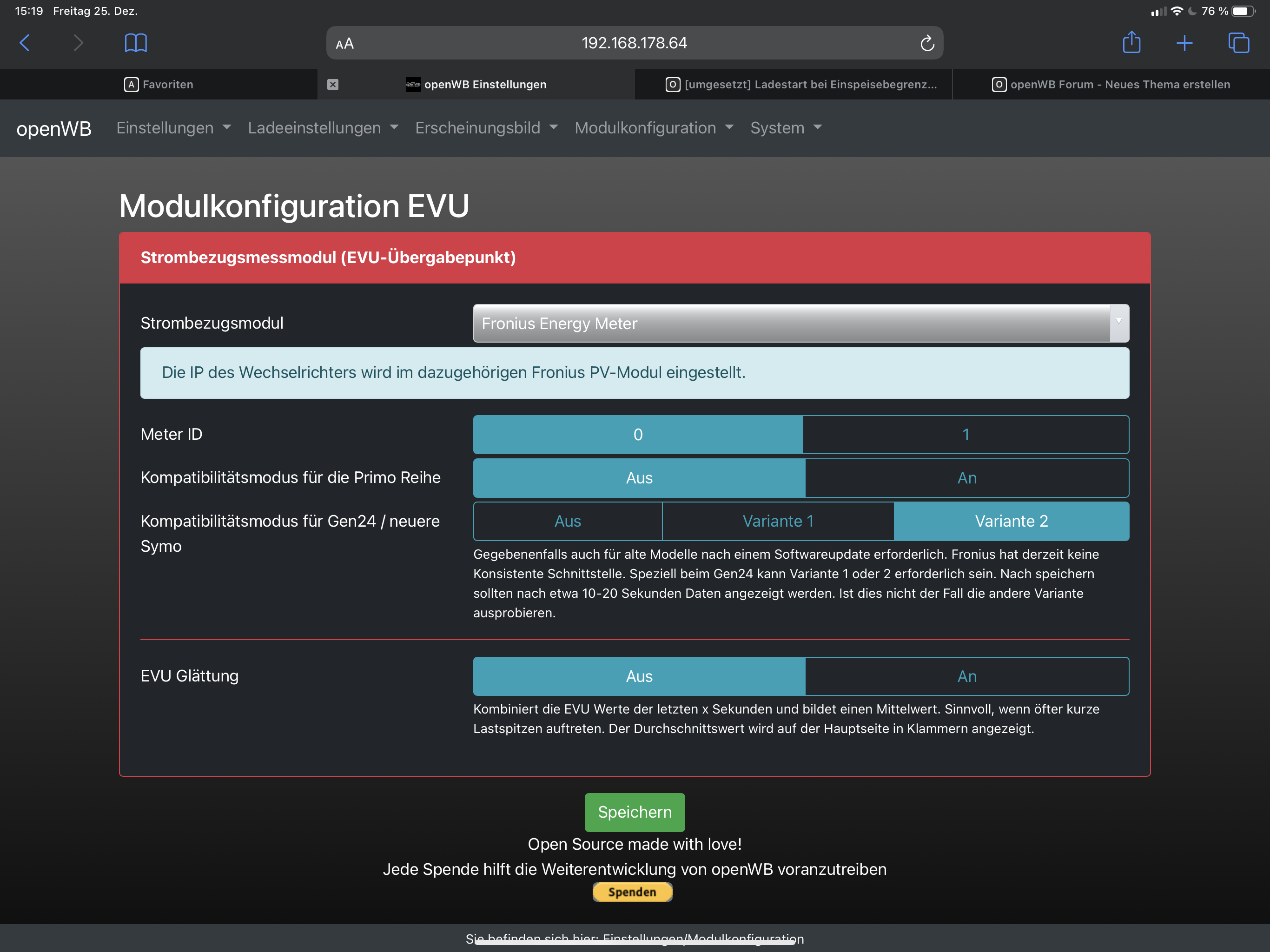
Task: Open the Strombezugsmodul dropdown
Action: click(x=800, y=323)
